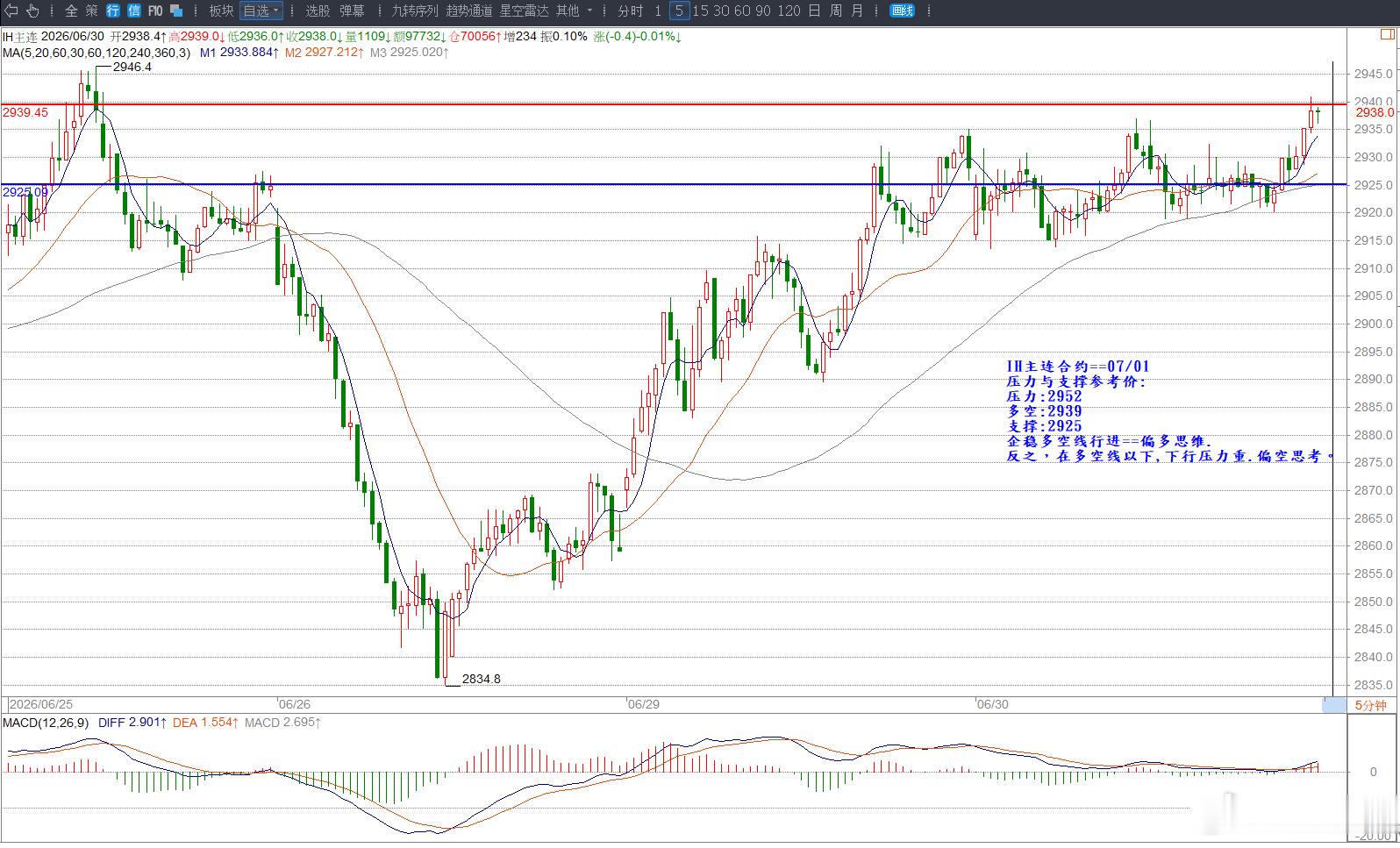Click the DEA 1.554 value
1400x848 pixels.
206,723
